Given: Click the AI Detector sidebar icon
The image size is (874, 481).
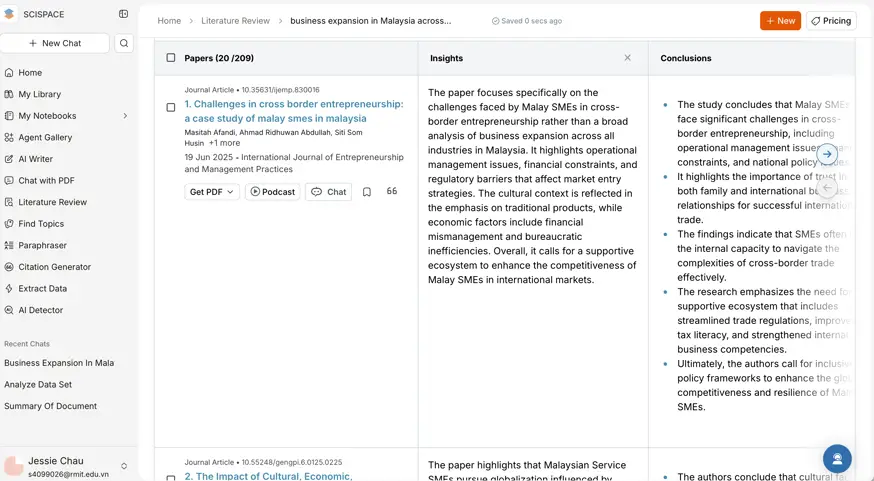Looking at the screenshot, I should coord(9,310).
